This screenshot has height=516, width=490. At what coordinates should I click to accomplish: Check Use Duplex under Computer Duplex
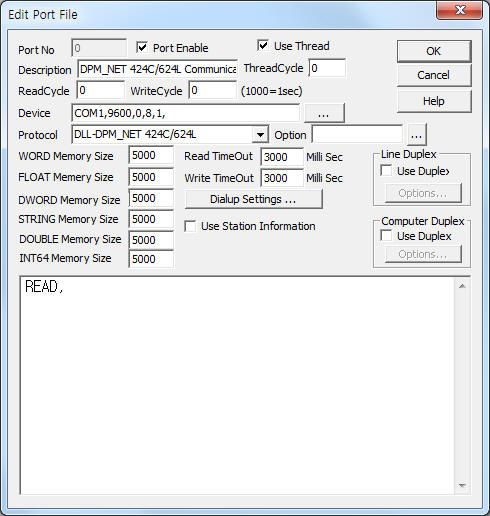(386, 236)
